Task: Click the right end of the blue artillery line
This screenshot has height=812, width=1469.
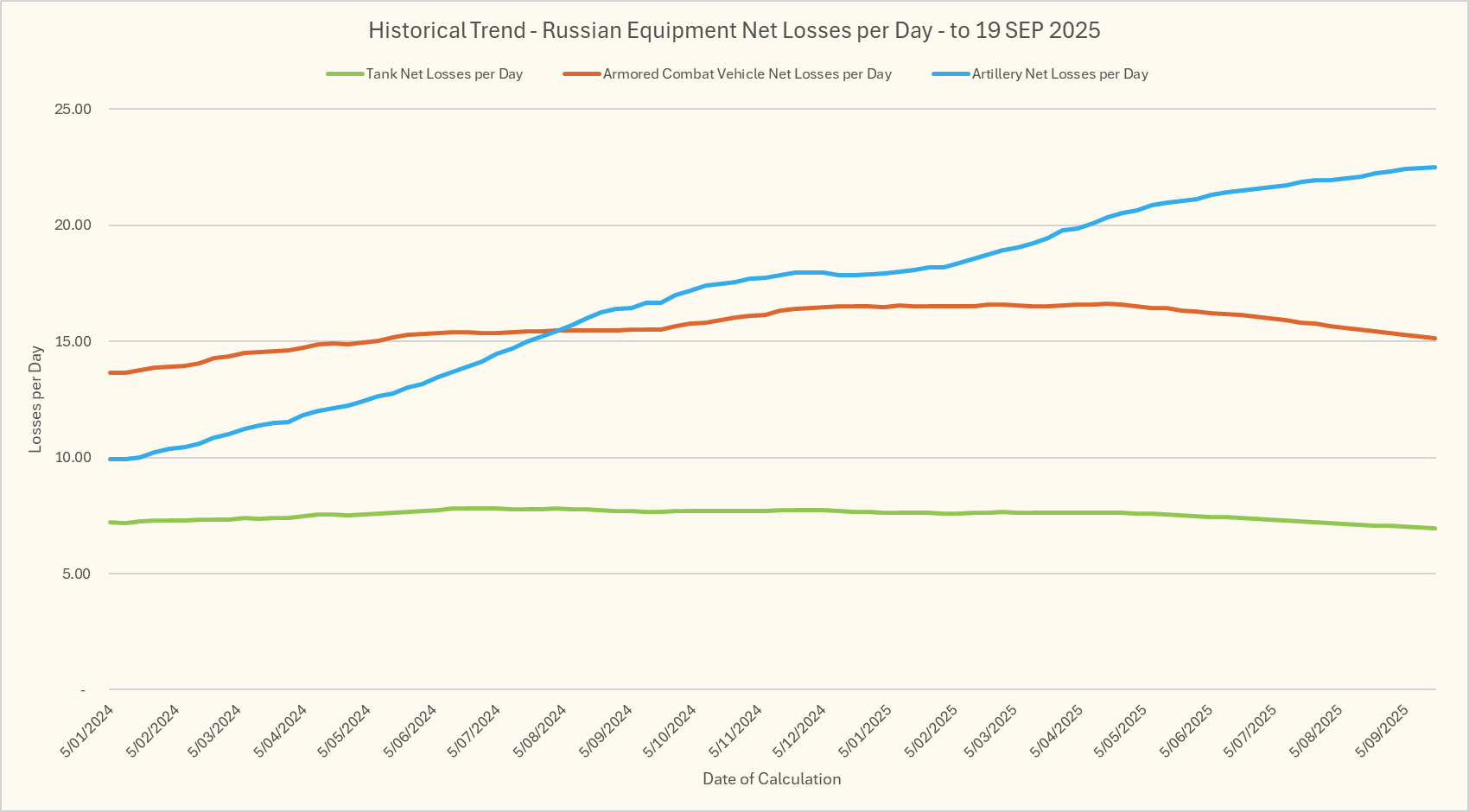Action: (x=1434, y=168)
